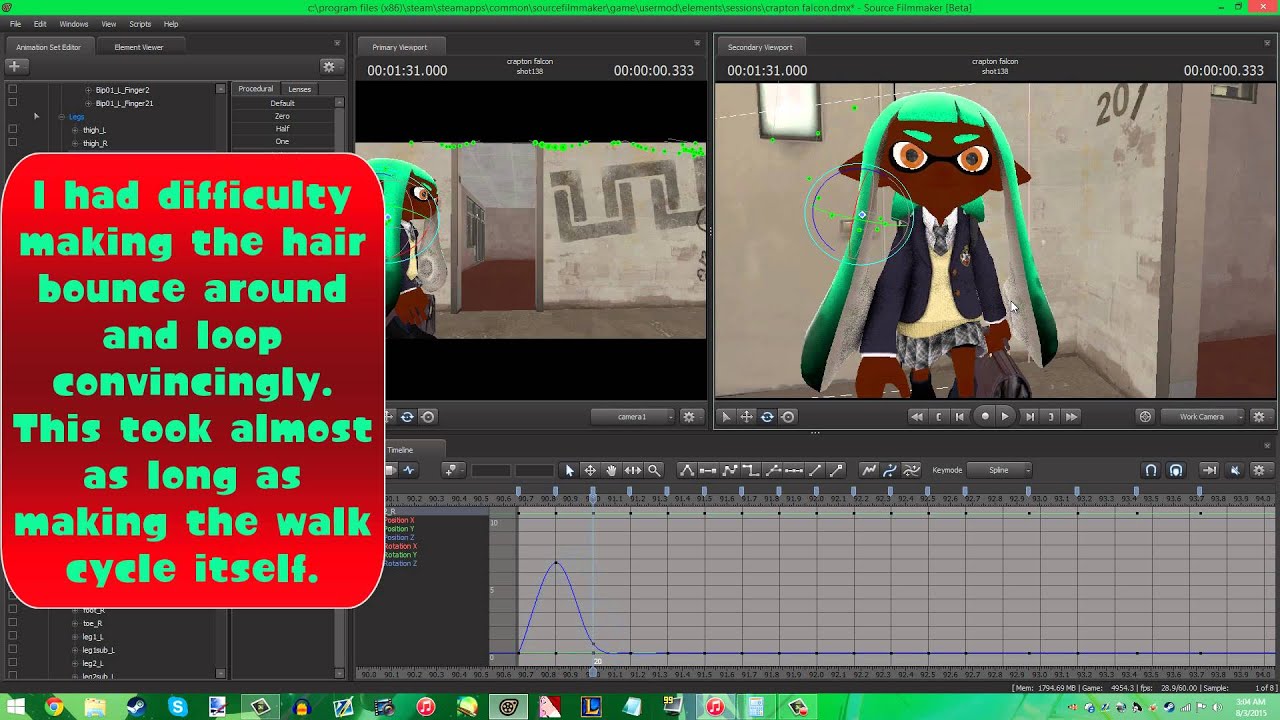Viewport: 1280px width, 720px height.
Task: Expand the Bip01_L_Finger21 node
Action: 88,103
